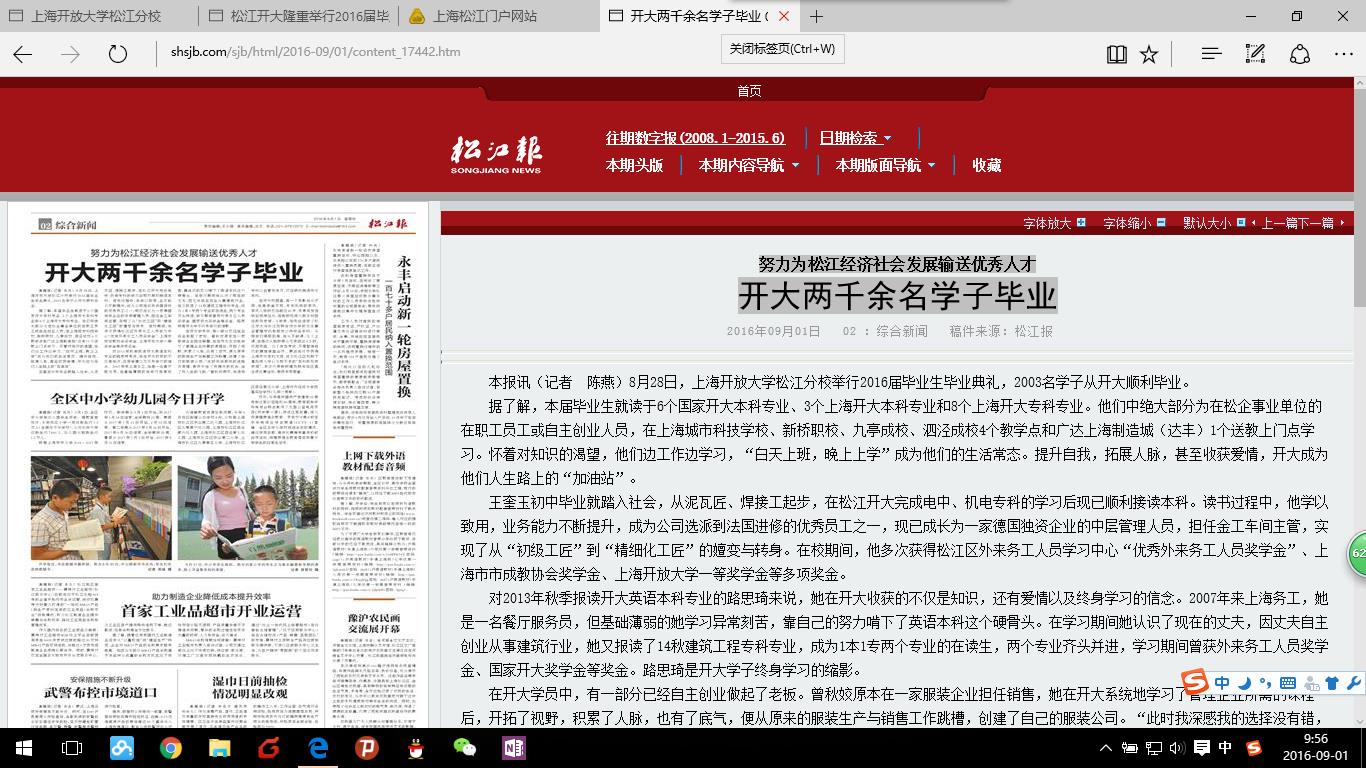This screenshot has width=1366, height=768.
Task: Launch Chrome from the taskbar
Action: tap(170, 747)
